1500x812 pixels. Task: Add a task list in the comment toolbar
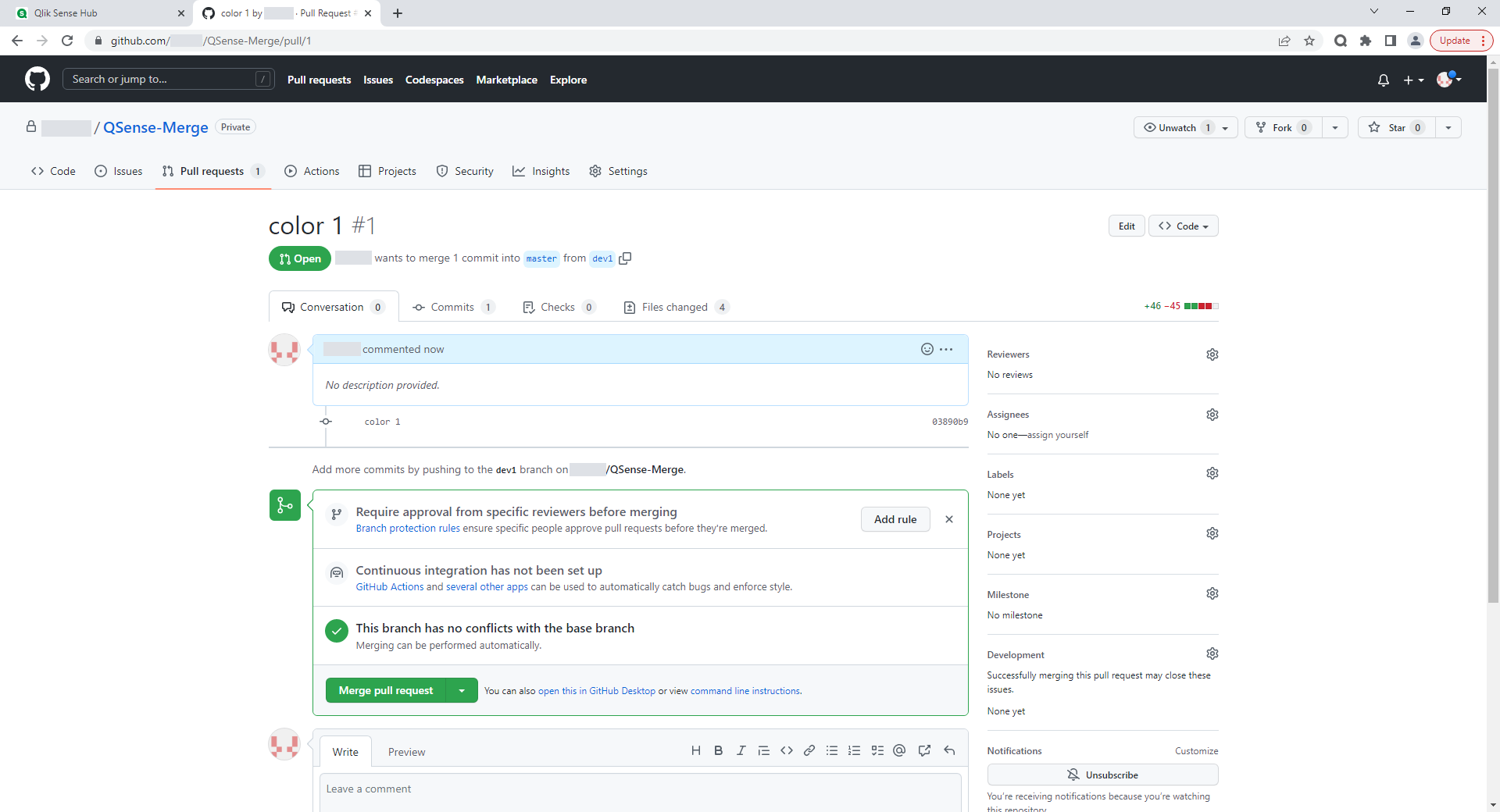coord(877,750)
